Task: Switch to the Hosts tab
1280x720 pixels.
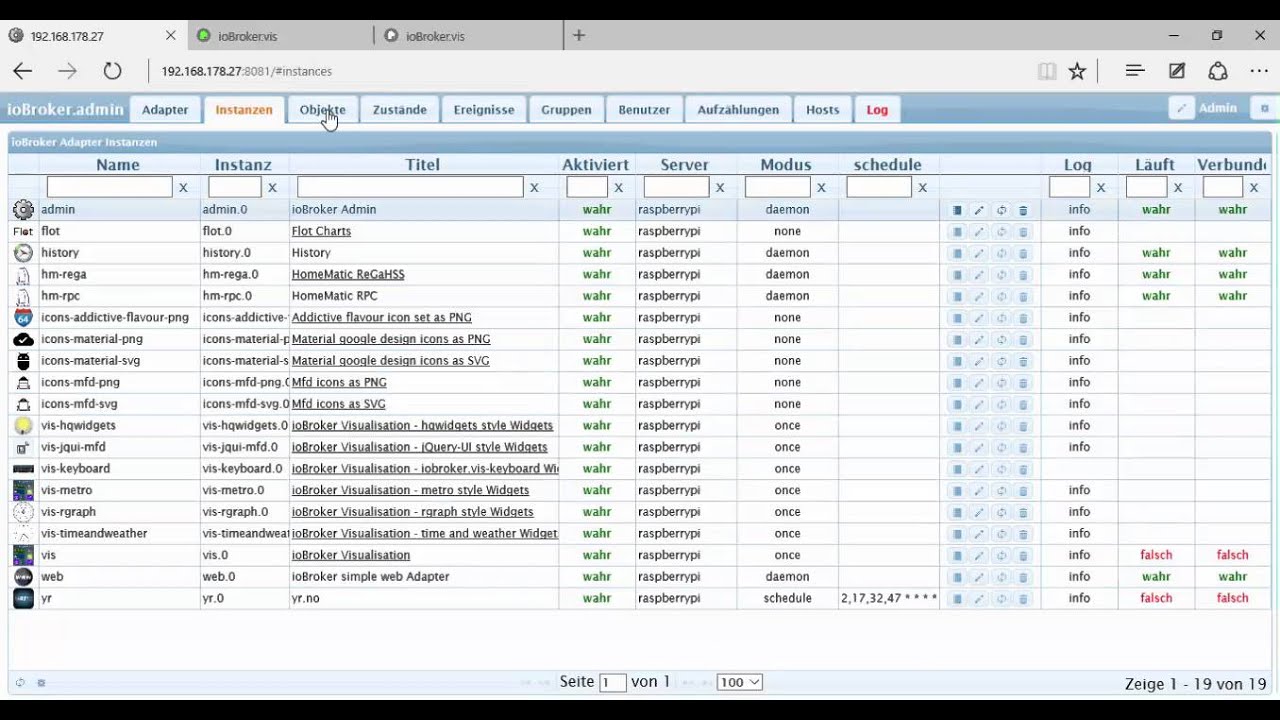Action: click(x=823, y=110)
